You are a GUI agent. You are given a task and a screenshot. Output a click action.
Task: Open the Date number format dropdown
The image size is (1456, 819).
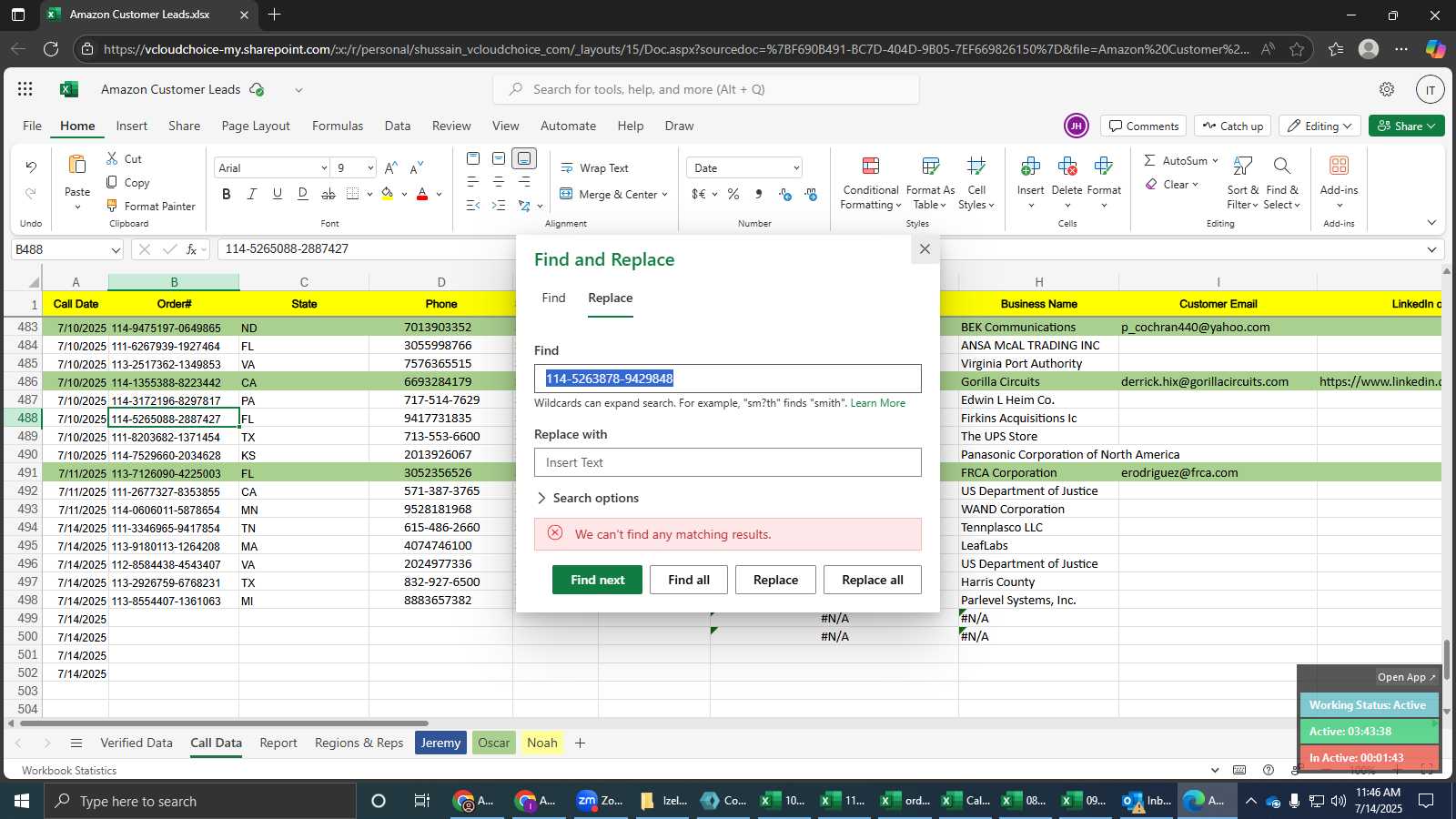(796, 168)
